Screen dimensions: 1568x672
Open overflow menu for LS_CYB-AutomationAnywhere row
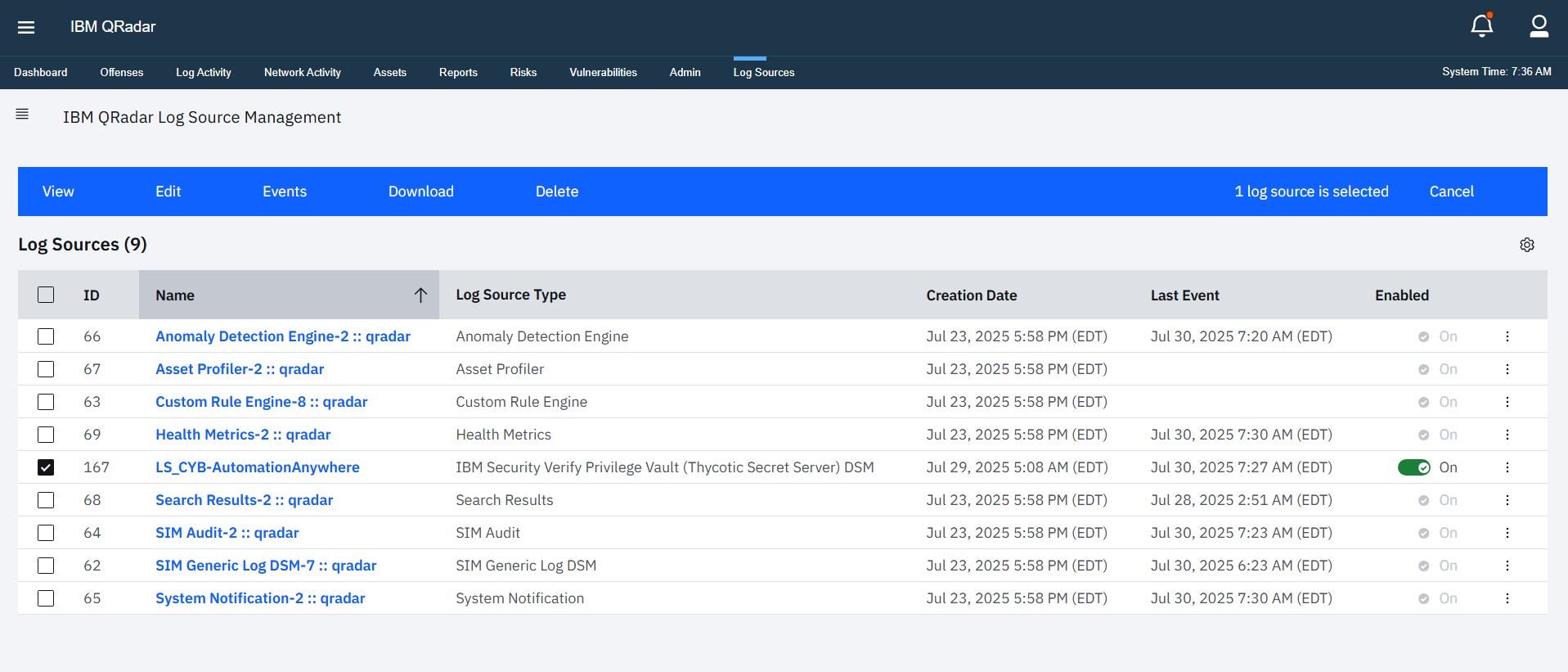click(x=1507, y=467)
